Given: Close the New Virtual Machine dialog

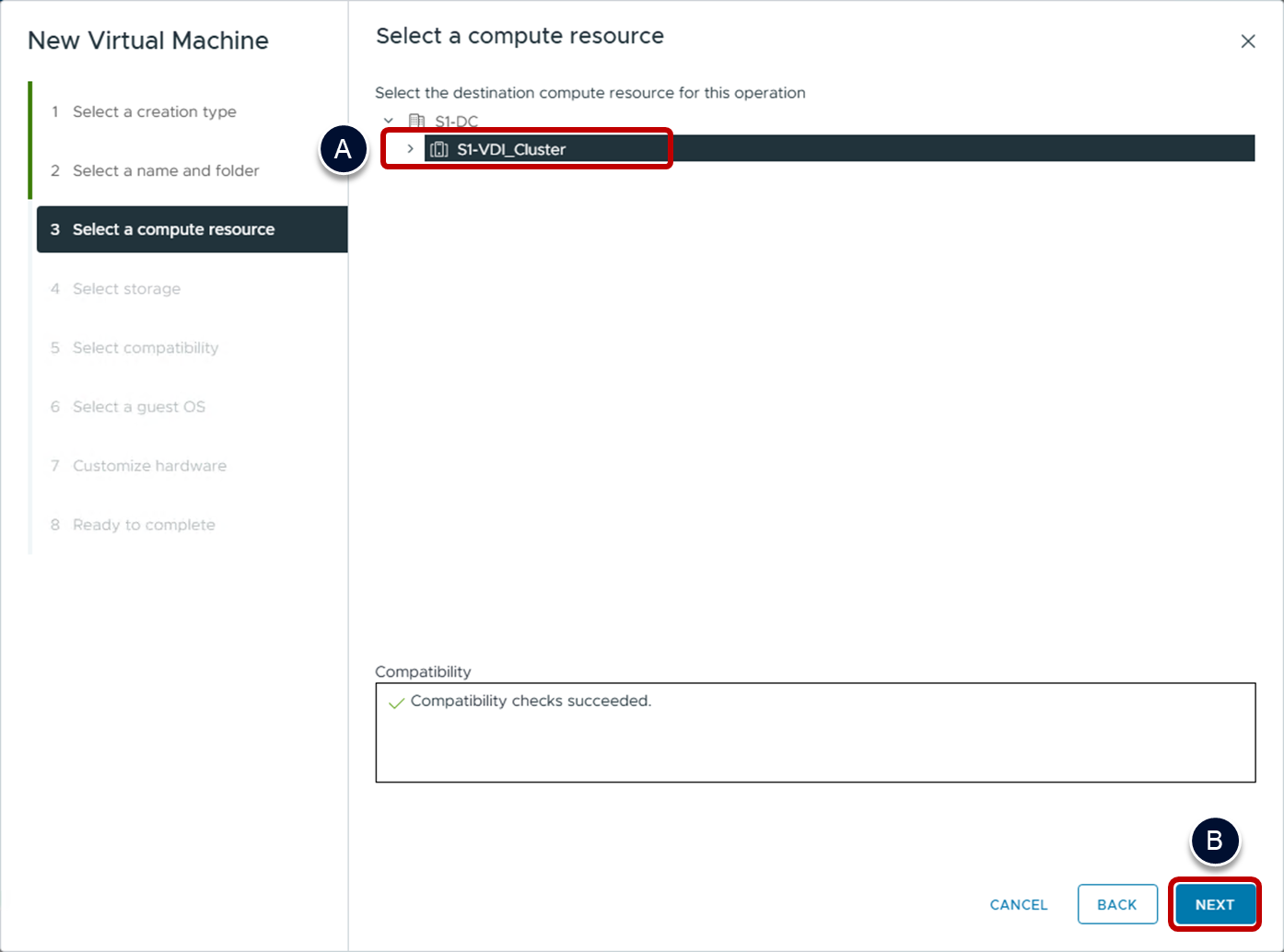Looking at the screenshot, I should 1247,41.
